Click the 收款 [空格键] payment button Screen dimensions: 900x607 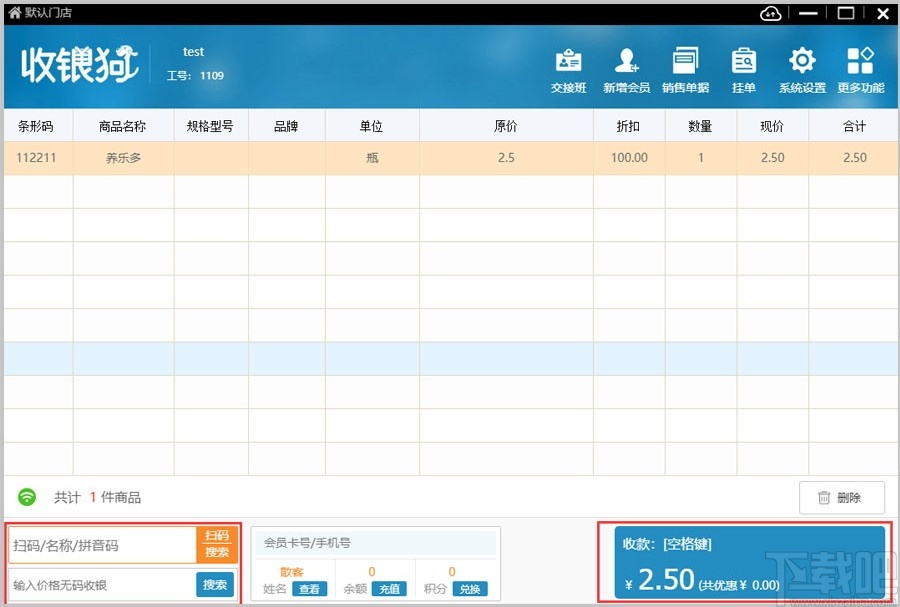(x=749, y=562)
